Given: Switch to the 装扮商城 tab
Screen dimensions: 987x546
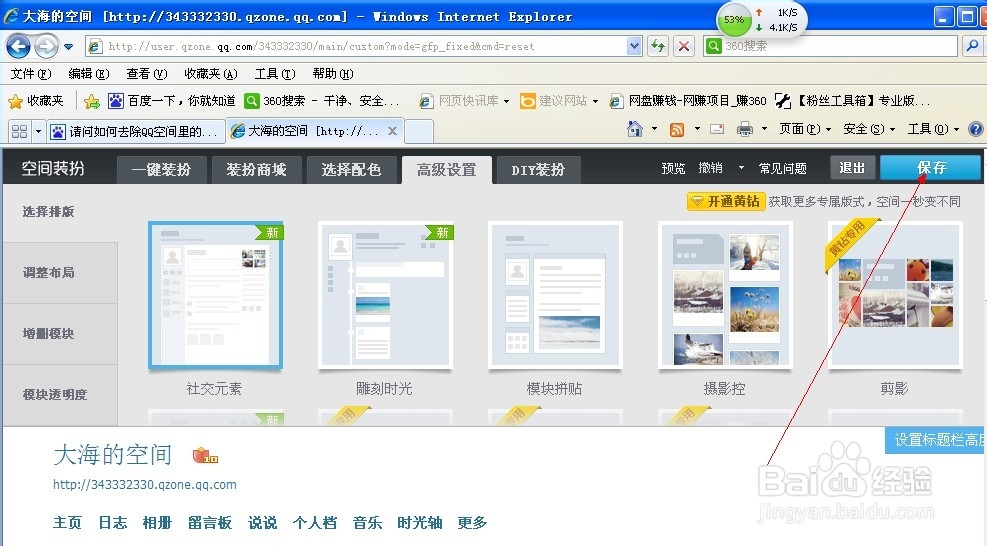Looking at the screenshot, I should tap(256, 169).
